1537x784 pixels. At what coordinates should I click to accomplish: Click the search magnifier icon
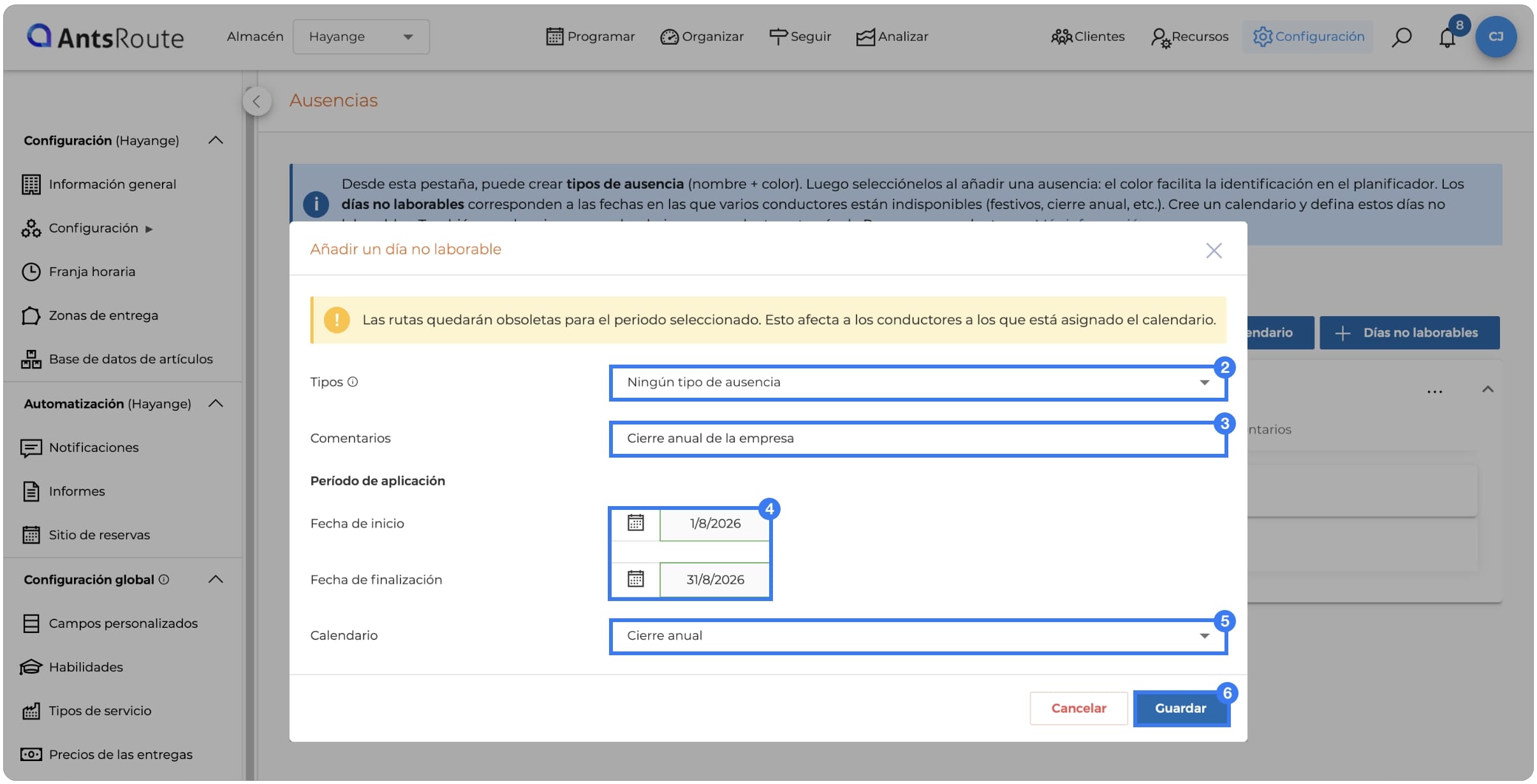1401,37
